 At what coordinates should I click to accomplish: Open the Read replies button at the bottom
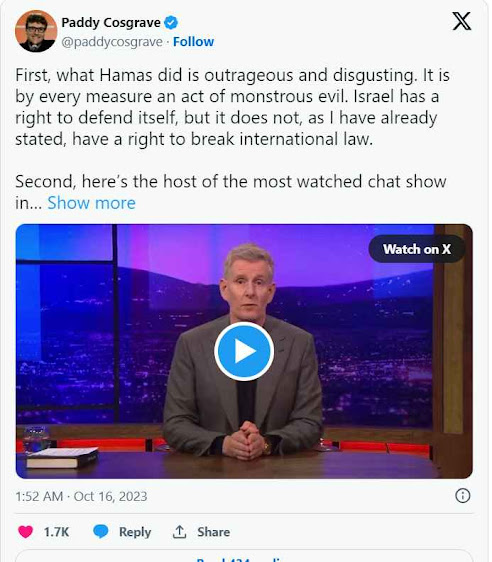click(244, 556)
